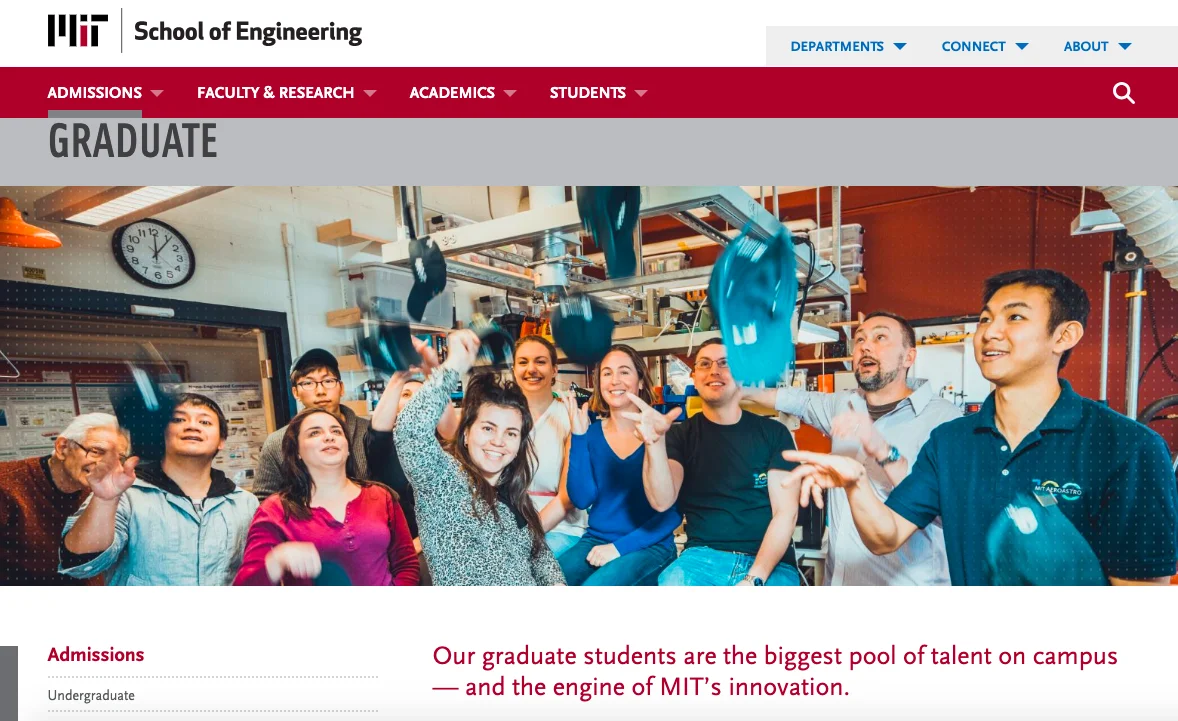Click the arrow next to Departments
The height and width of the screenshot is (721, 1178).
900,46
